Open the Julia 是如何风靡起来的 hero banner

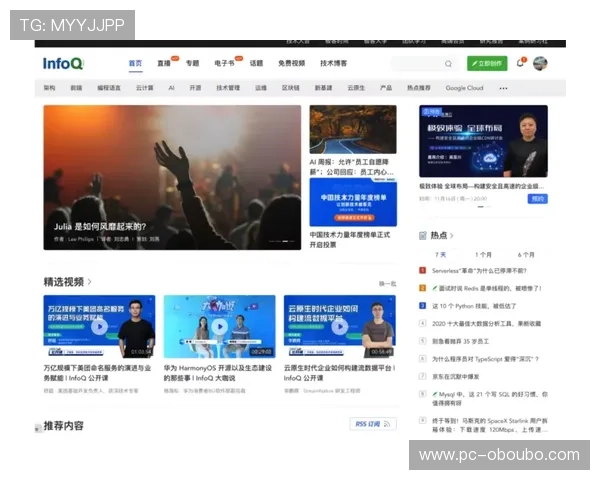point(172,178)
